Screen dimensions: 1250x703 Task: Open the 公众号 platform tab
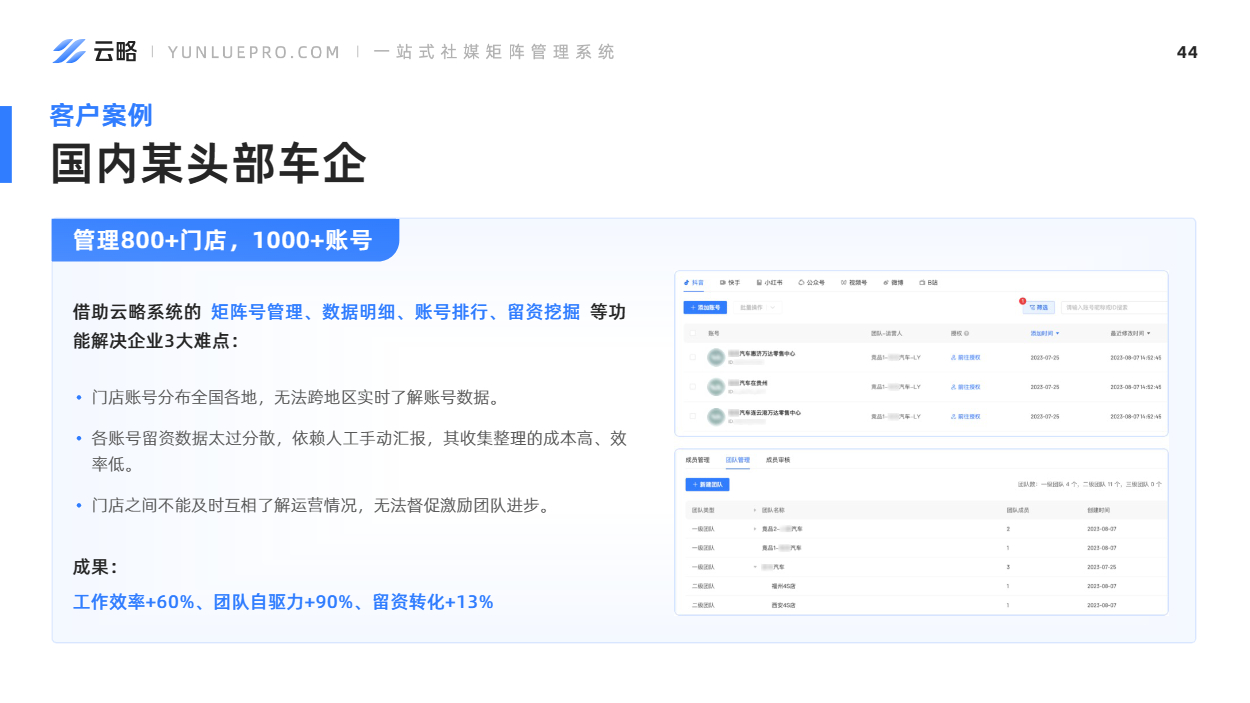coord(811,283)
